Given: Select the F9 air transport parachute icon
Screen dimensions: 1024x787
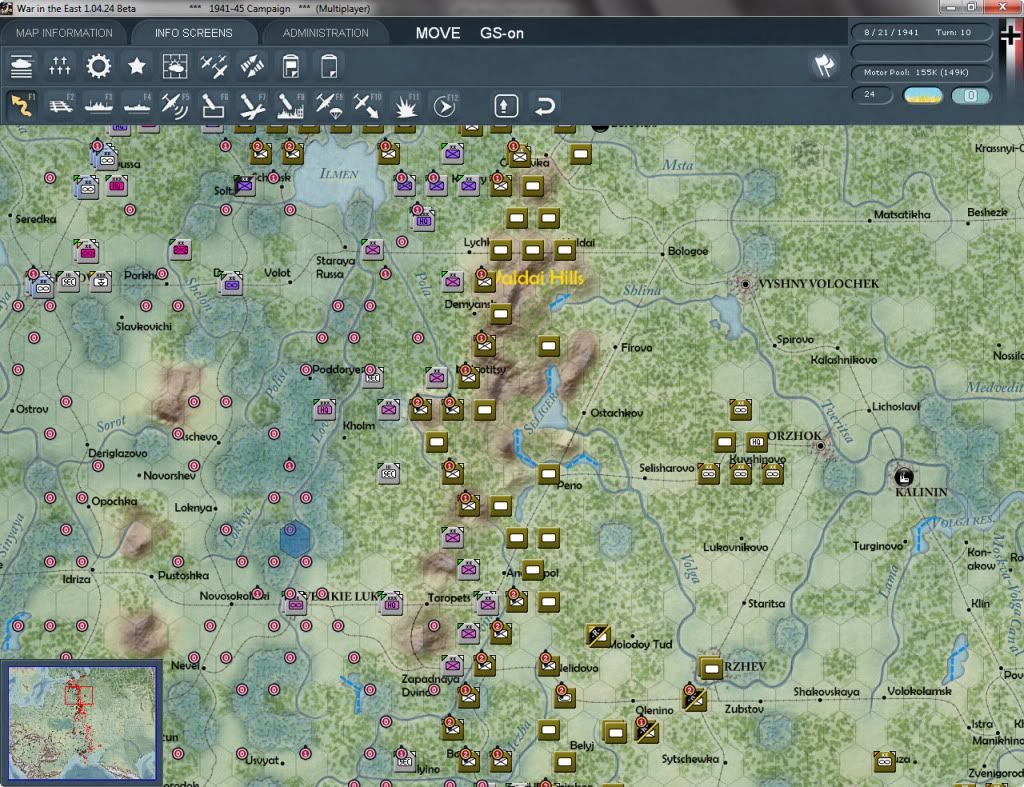Looking at the screenshot, I should [x=329, y=106].
